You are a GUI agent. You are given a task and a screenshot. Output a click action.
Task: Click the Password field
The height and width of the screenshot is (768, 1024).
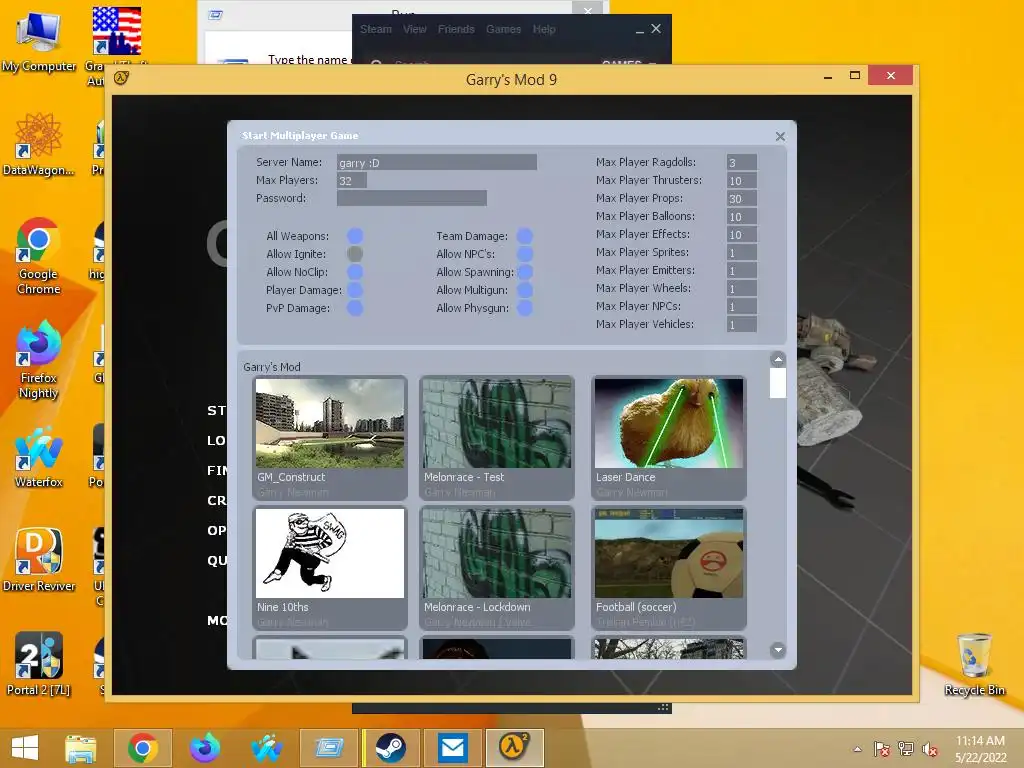[x=411, y=198]
